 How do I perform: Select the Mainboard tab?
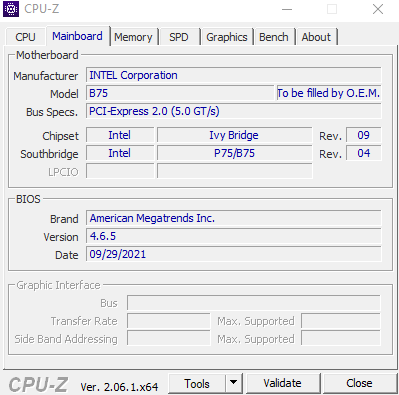(77, 36)
